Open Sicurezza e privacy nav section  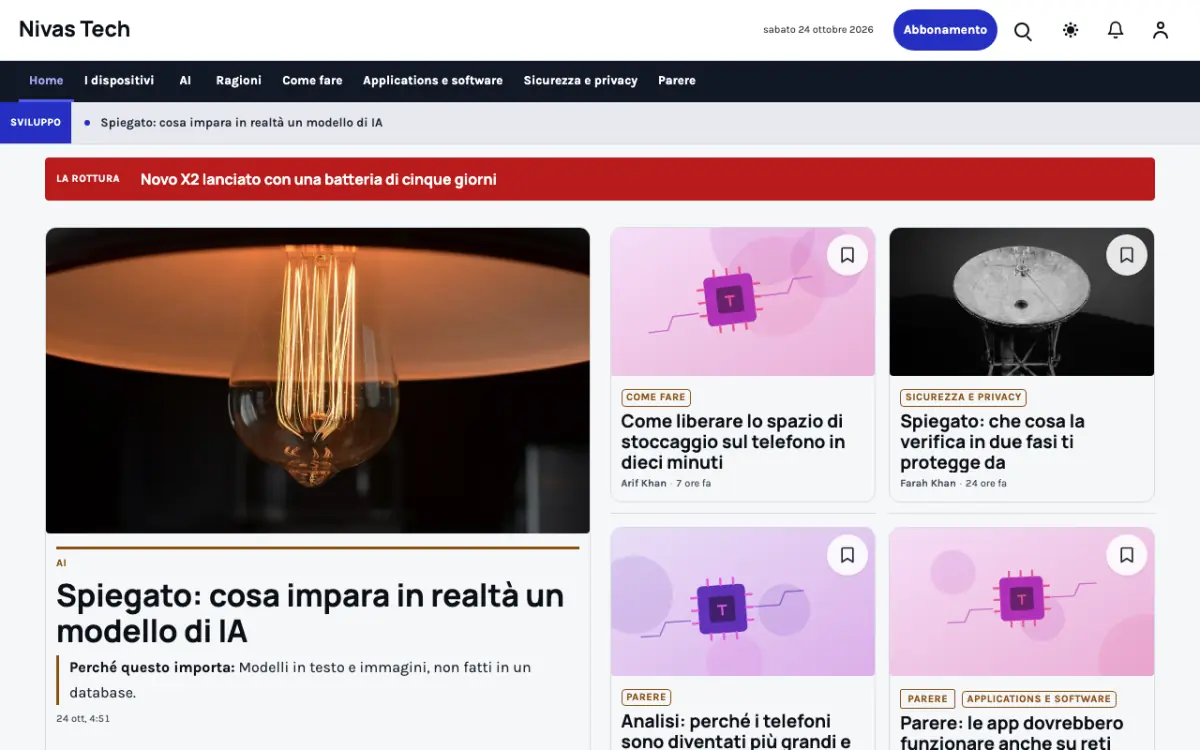point(580,81)
